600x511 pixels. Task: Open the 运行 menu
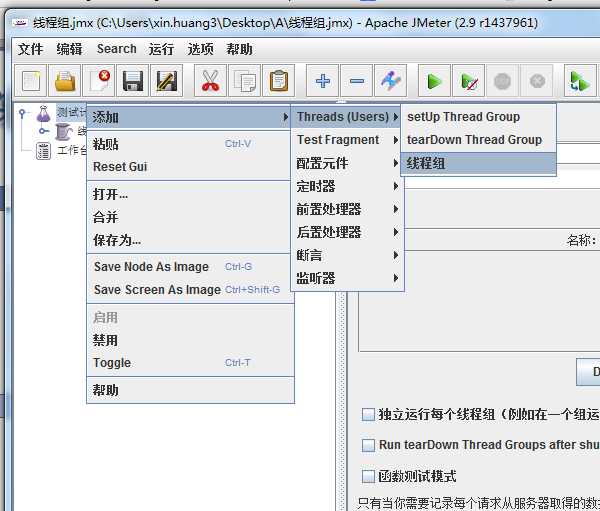[161, 49]
